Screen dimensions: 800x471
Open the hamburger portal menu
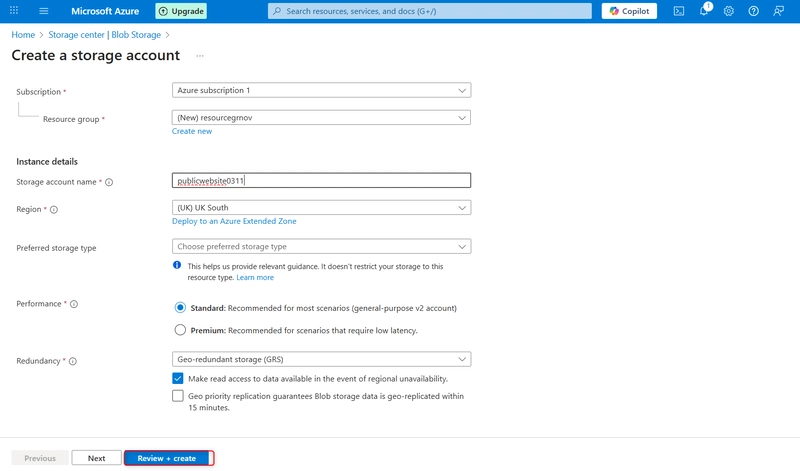[44, 11]
